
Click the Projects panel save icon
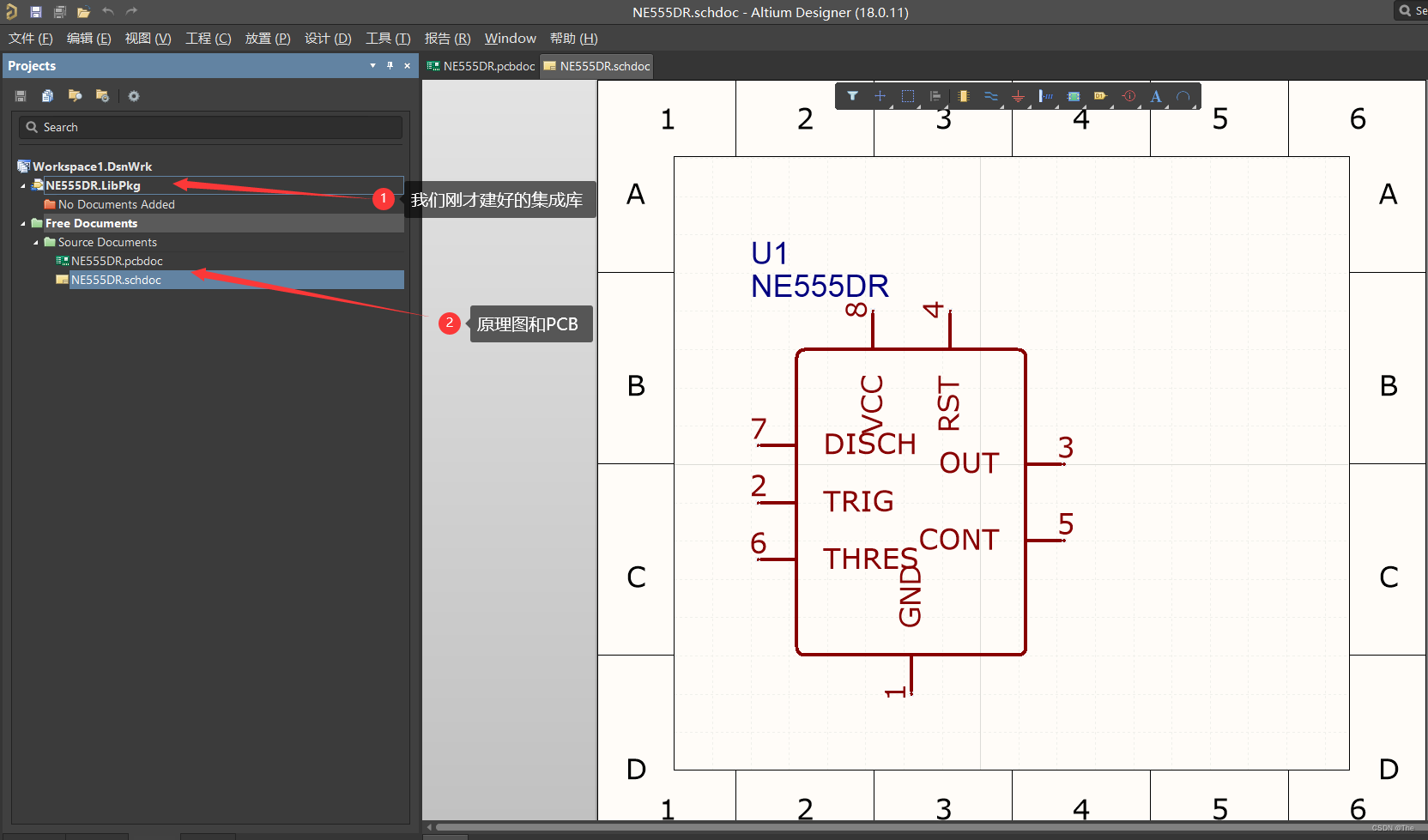pos(21,96)
